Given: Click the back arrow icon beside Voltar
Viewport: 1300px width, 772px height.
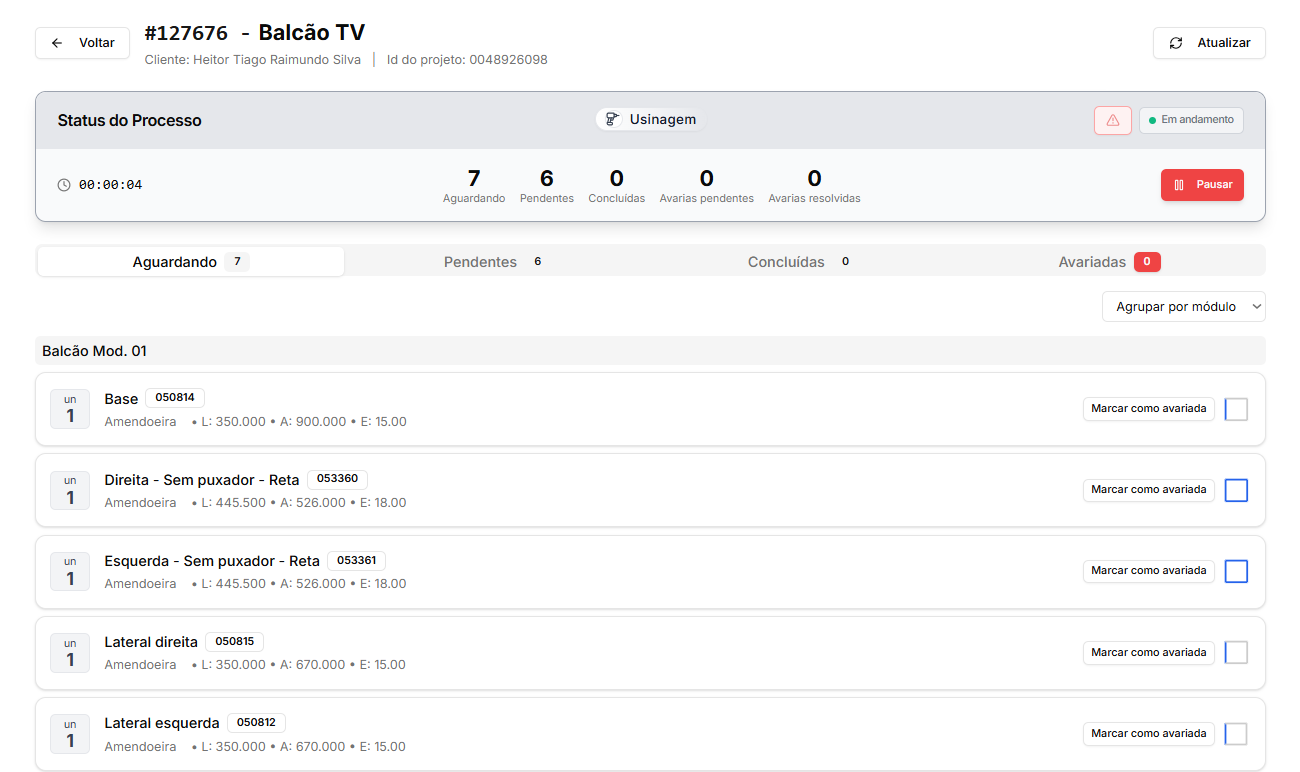Looking at the screenshot, I should click(57, 43).
